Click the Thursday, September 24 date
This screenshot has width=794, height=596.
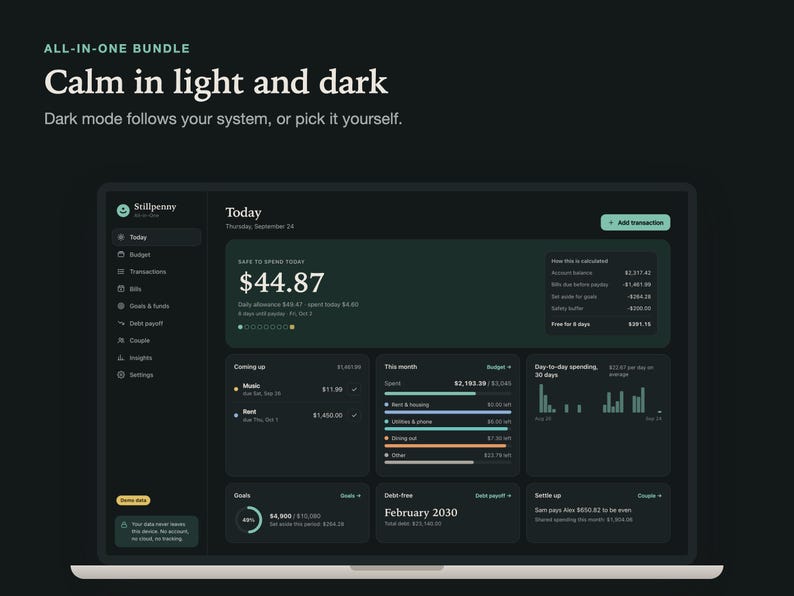[x=260, y=226]
